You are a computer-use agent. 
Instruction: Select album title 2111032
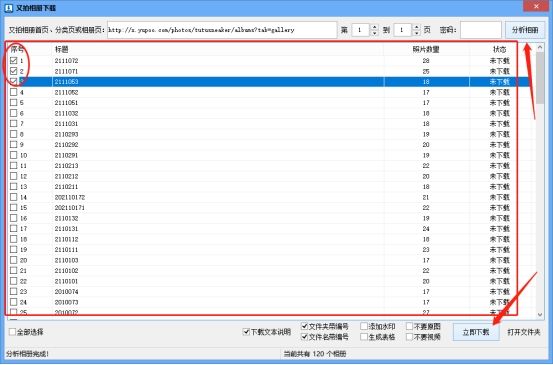pyautogui.click(x=66, y=113)
